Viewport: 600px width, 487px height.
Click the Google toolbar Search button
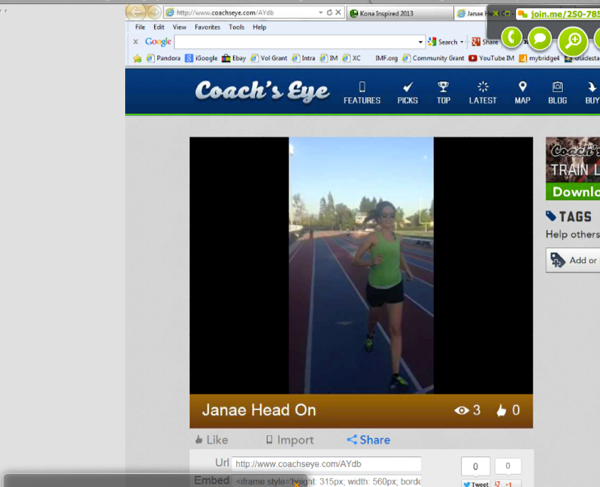(443, 42)
